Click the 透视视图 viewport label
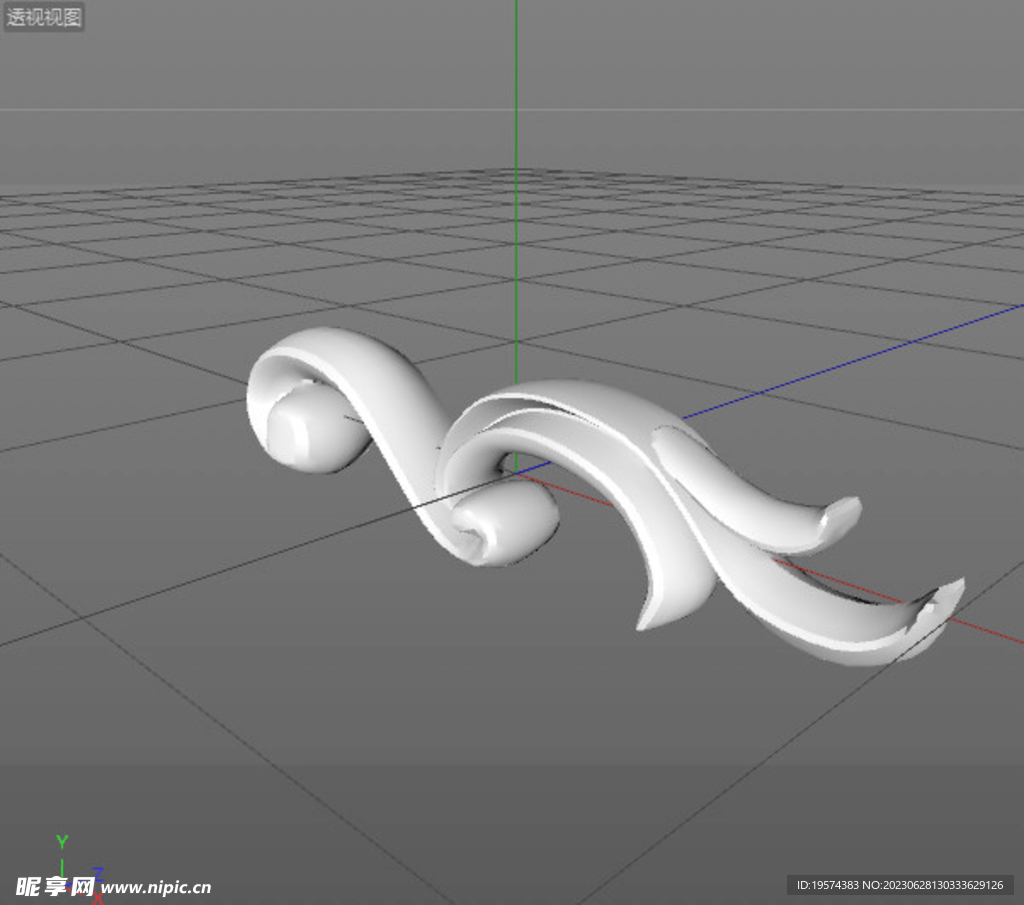The width and height of the screenshot is (1024, 905). coord(44,17)
